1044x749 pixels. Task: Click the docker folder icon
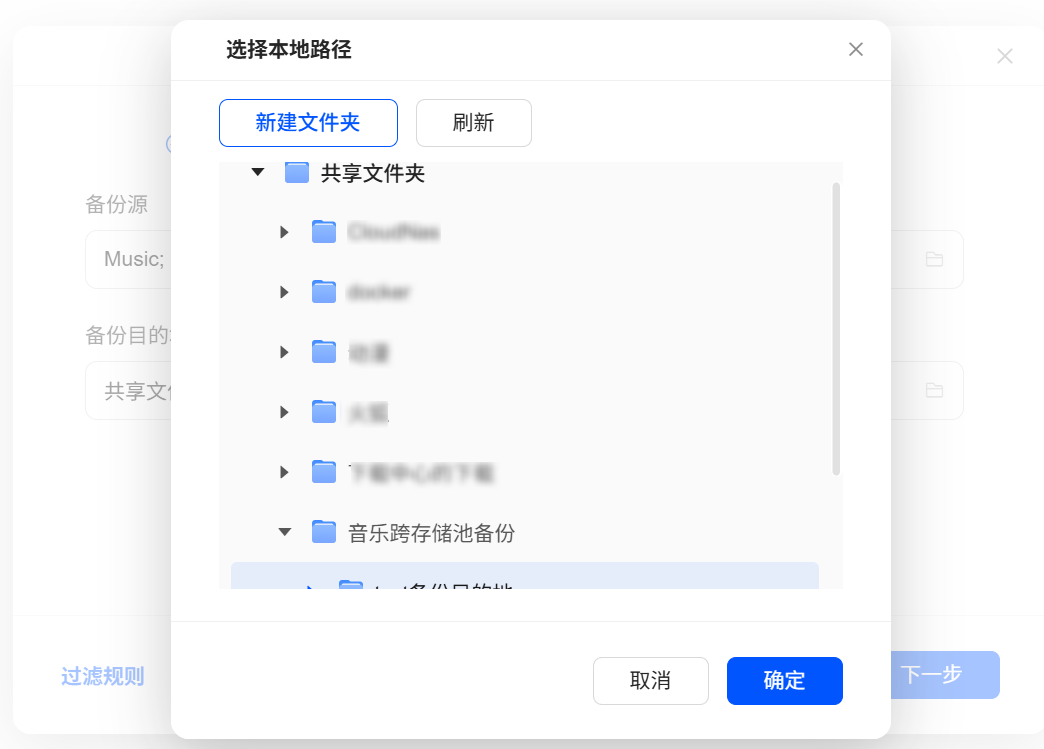click(323, 292)
